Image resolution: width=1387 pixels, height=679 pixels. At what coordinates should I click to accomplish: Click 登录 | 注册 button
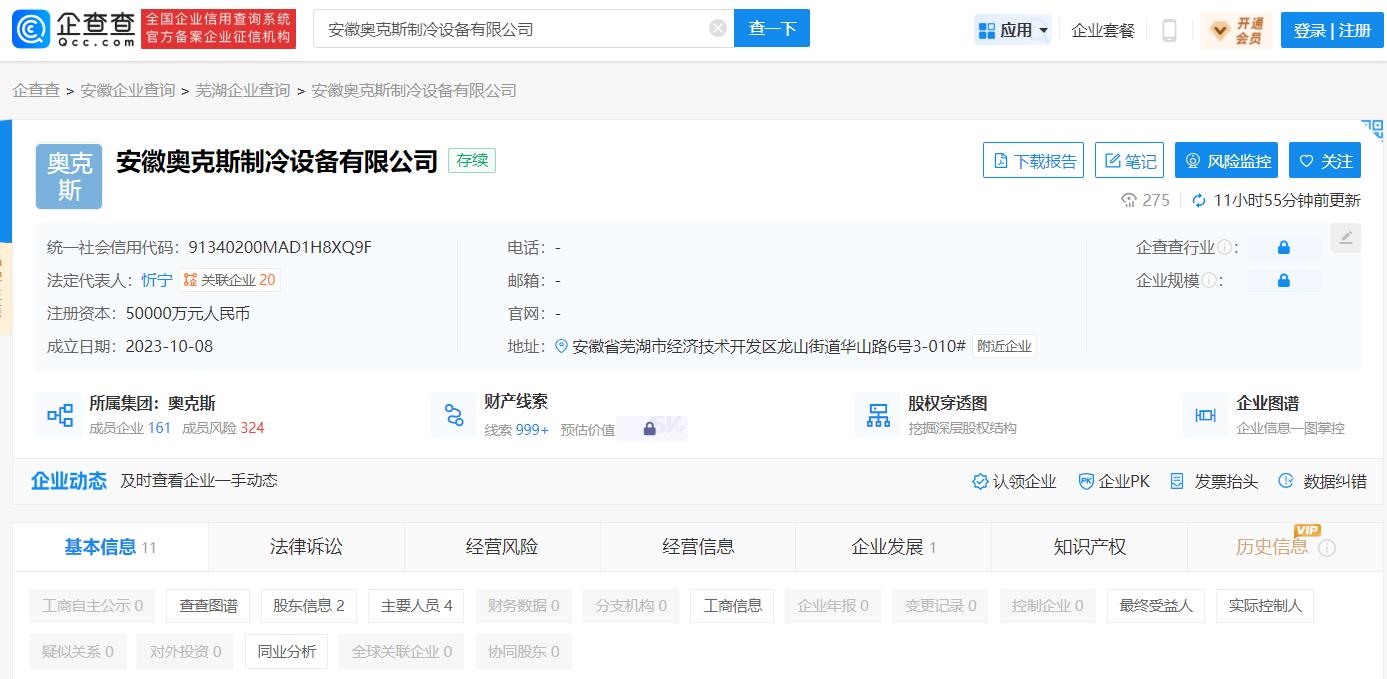pos(1332,30)
